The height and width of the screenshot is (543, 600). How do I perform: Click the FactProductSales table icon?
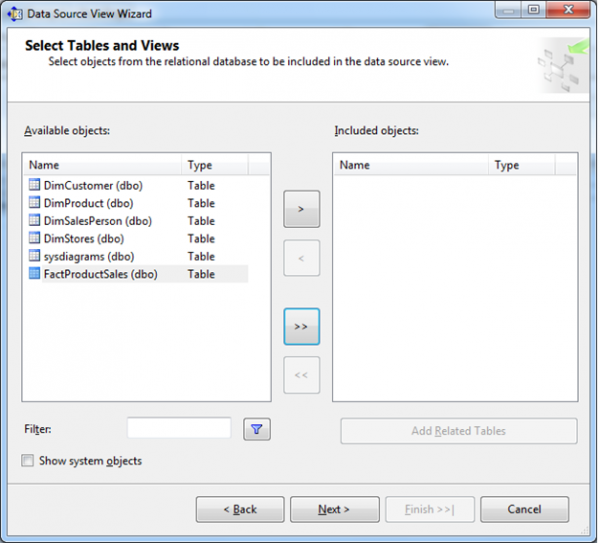pos(34,274)
